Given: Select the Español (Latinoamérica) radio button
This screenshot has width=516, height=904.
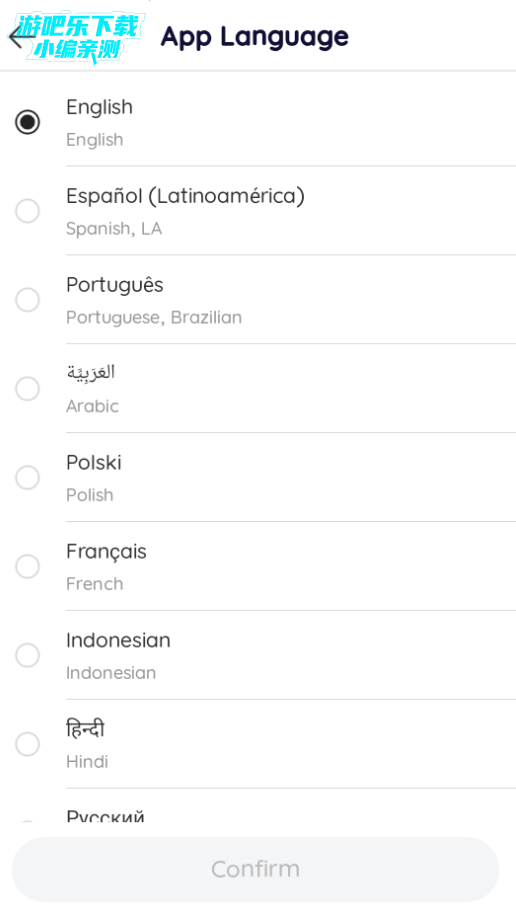Looking at the screenshot, I should (x=27, y=211).
